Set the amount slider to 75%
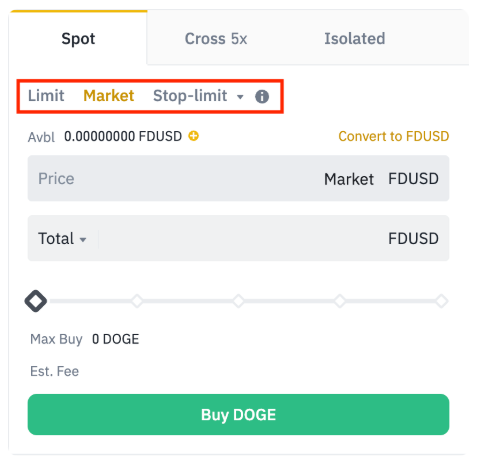479x473 pixels. point(340,301)
